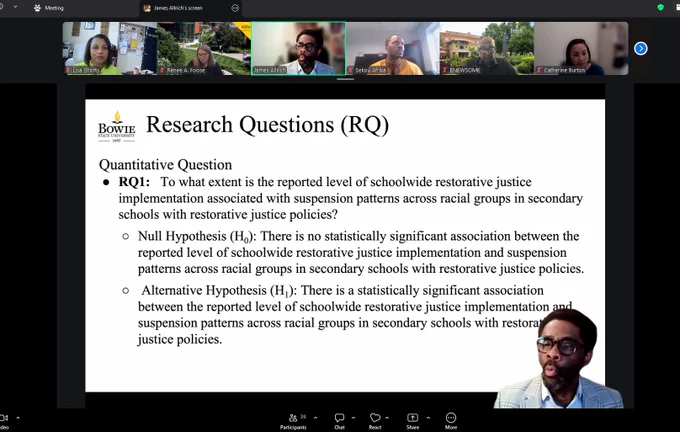Switch to the Meeting tab
Viewport: 680px width, 432px height.
pyautogui.click(x=49, y=8)
